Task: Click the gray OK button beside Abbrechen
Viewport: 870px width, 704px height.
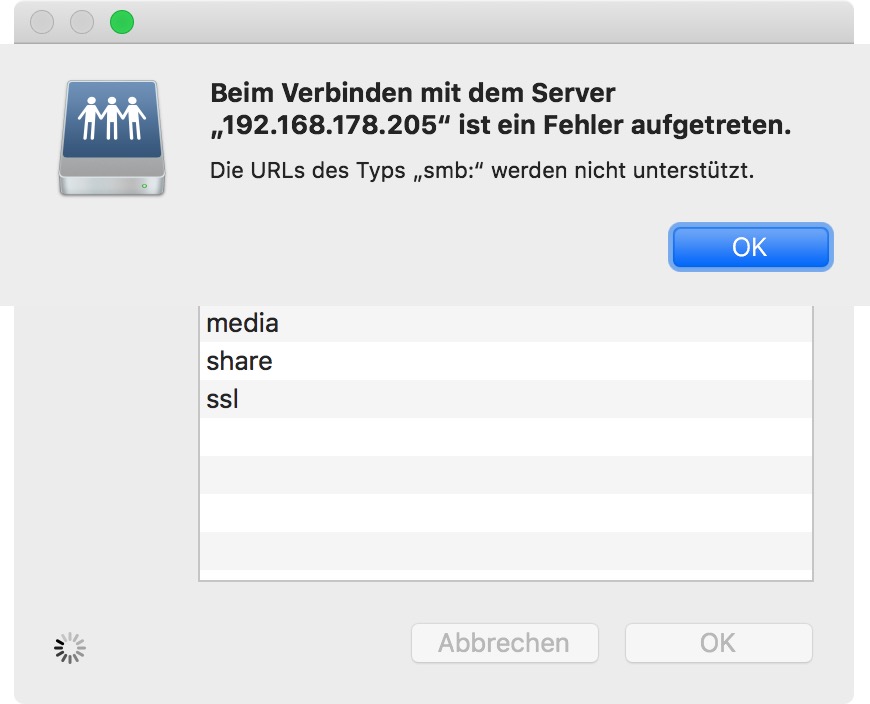Action: pos(718,643)
